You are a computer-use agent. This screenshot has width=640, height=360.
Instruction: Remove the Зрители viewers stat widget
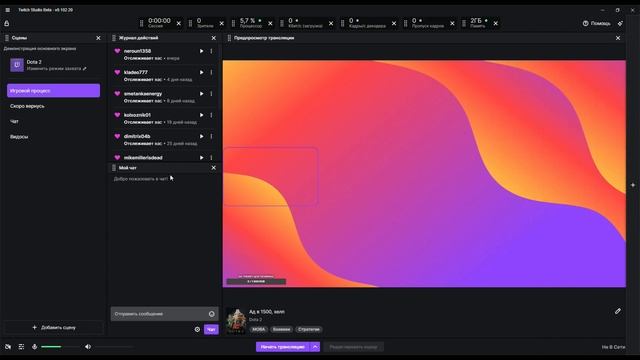(222, 23)
